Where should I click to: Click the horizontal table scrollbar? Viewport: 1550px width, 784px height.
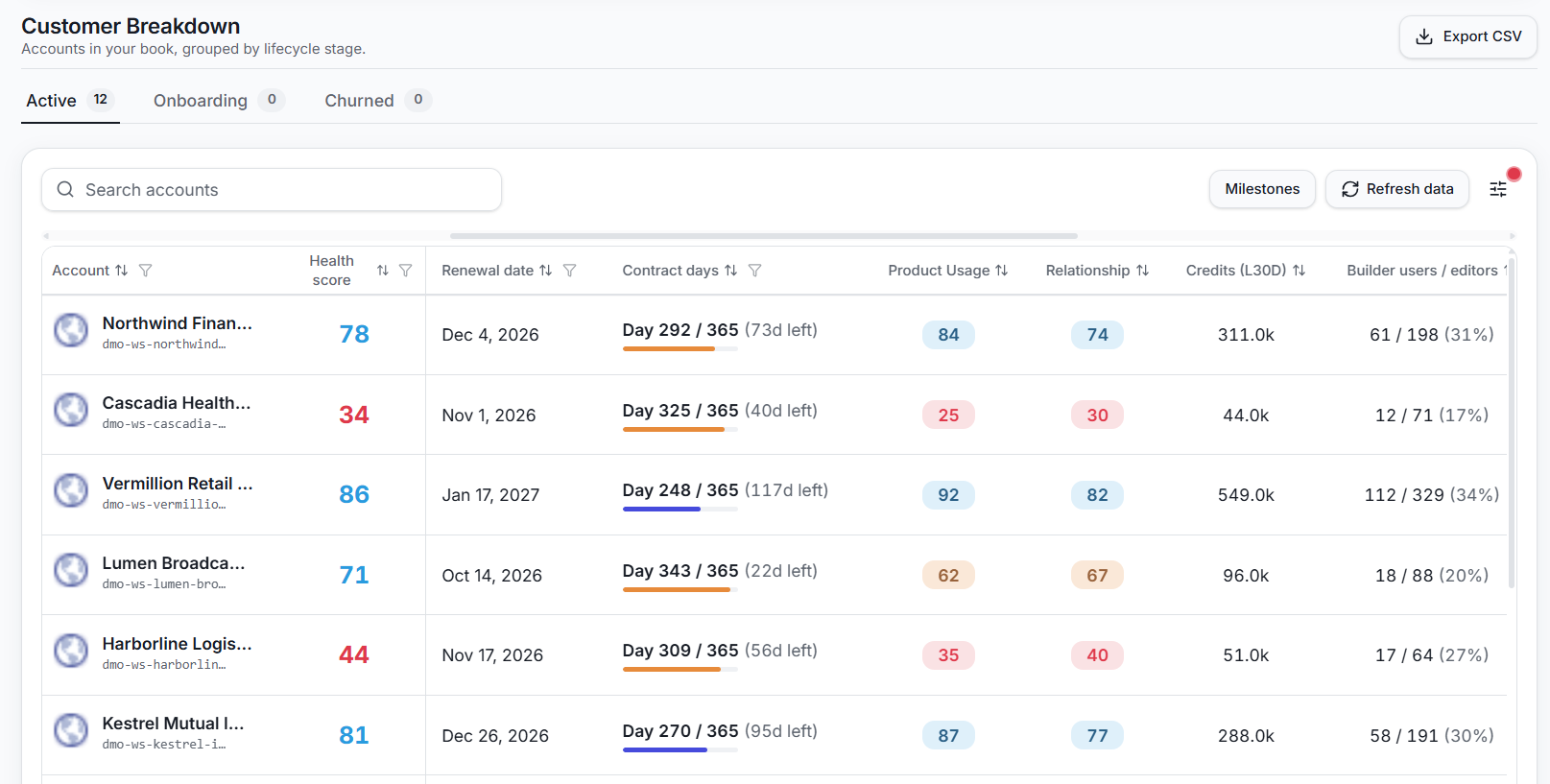point(764,235)
